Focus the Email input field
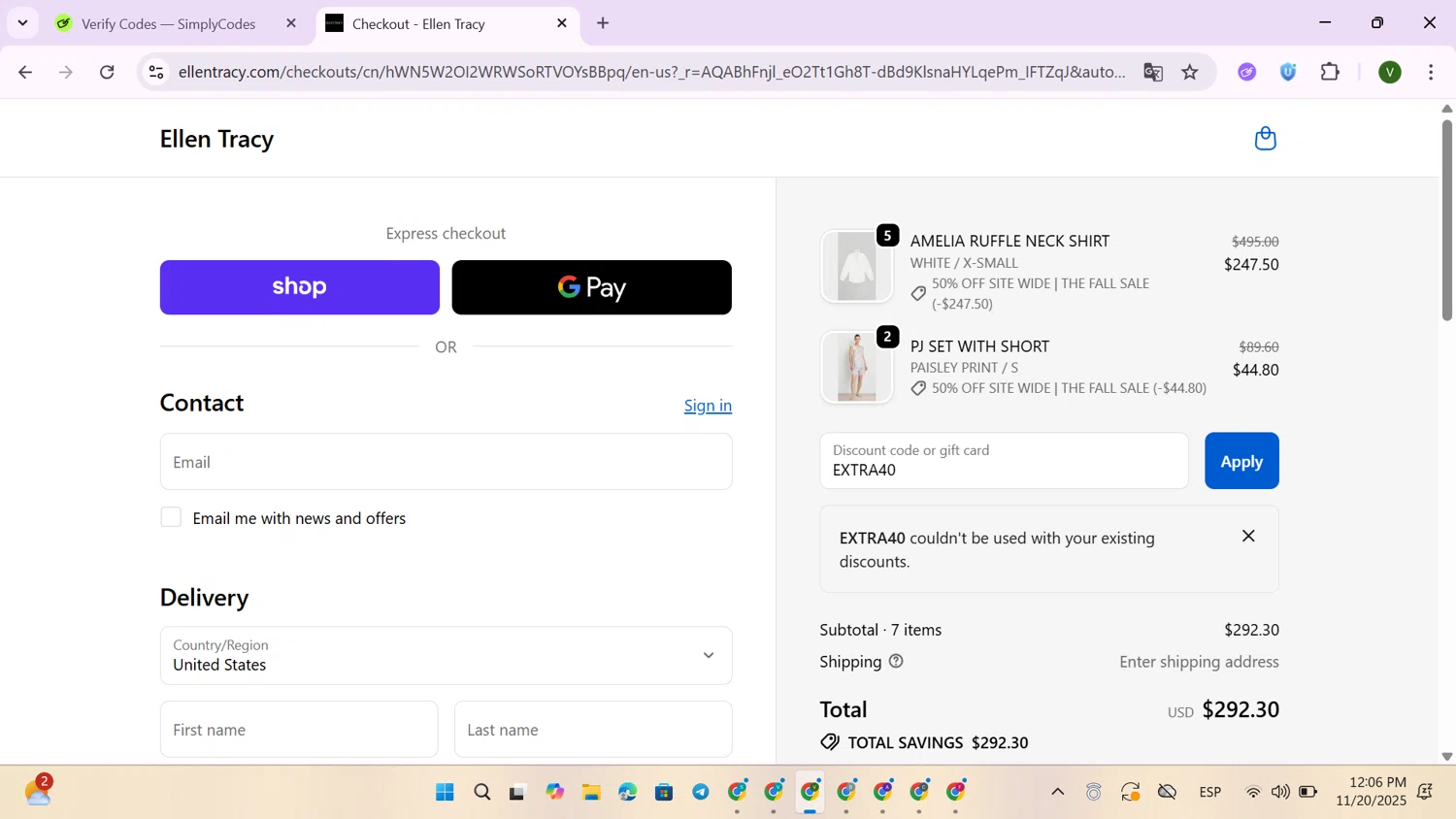 pyautogui.click(x=446, y=462)
